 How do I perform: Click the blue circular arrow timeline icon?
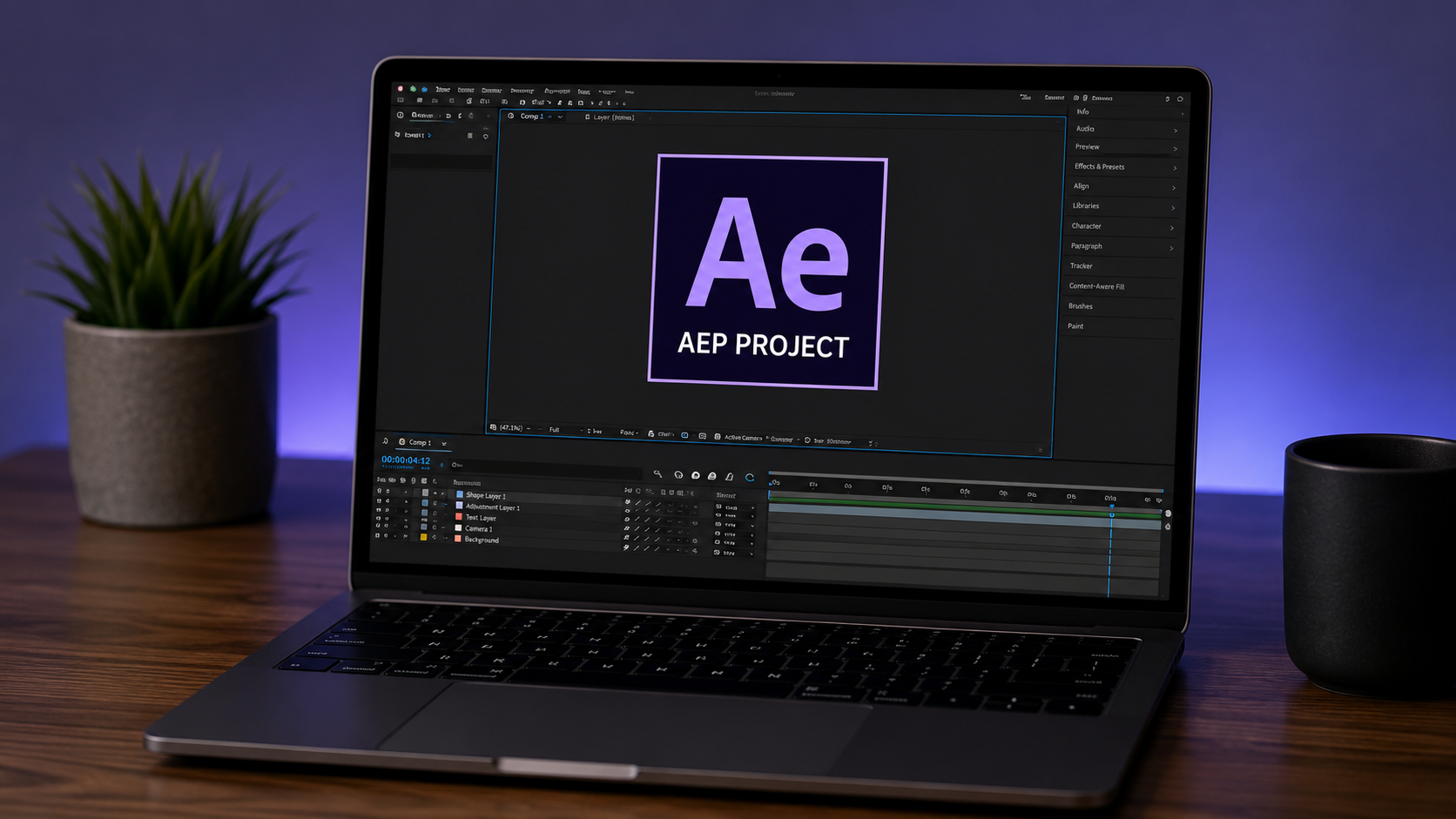[750, 477]
